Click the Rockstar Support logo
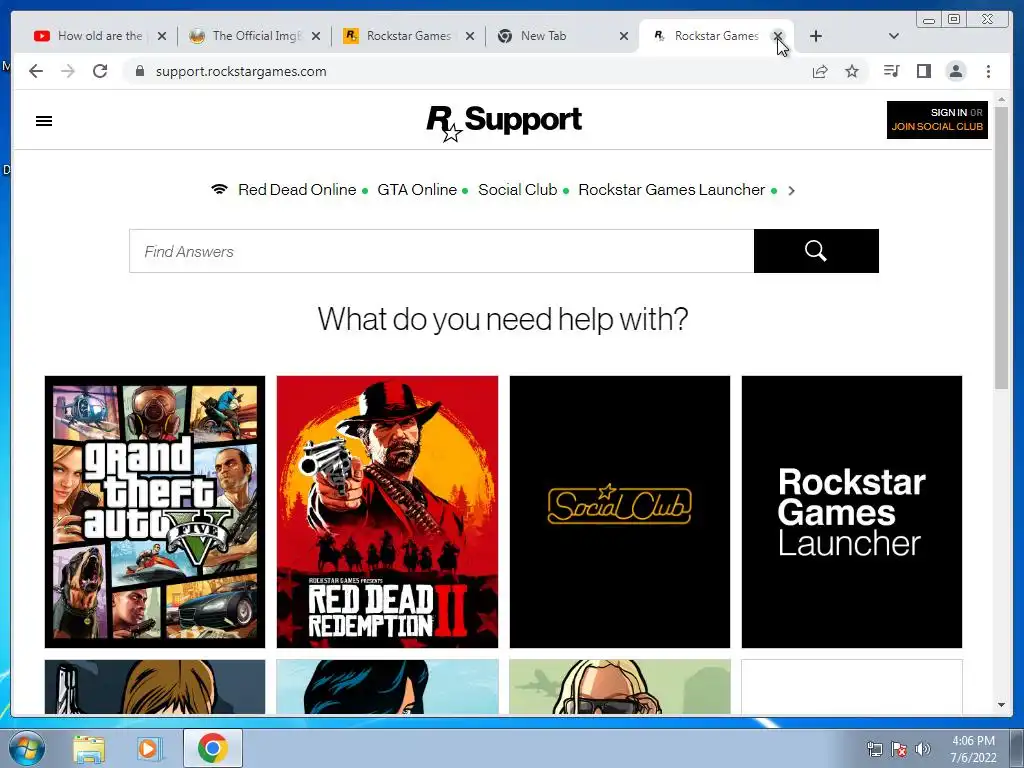Image resolution: width=1024 pixels, height=768 pixels. point(504,122)
